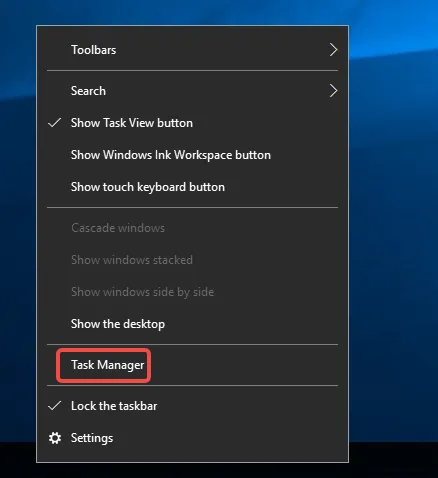Click the Toolbars submenu arrow
The width and height of the screenshot is (438, 478).
point(333,50)
